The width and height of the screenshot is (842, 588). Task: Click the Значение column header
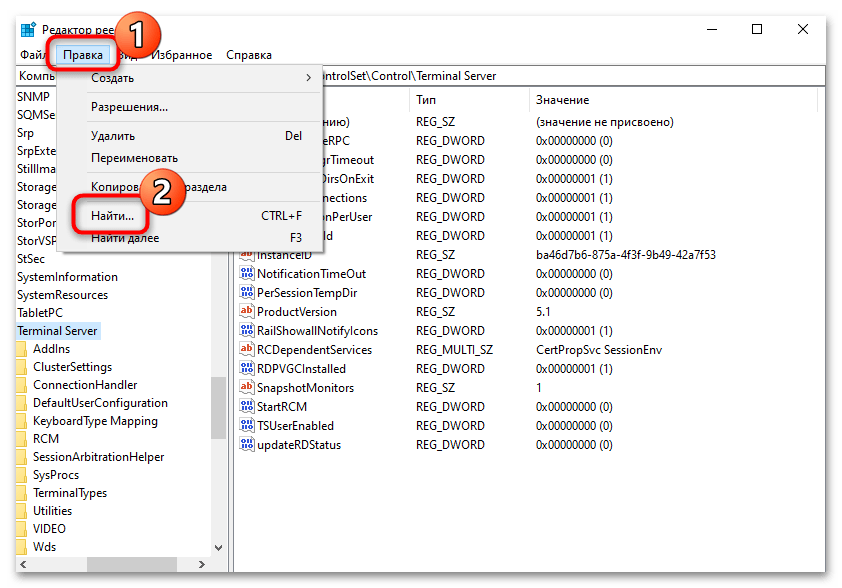pyautogui.click(x=673, y=100)
